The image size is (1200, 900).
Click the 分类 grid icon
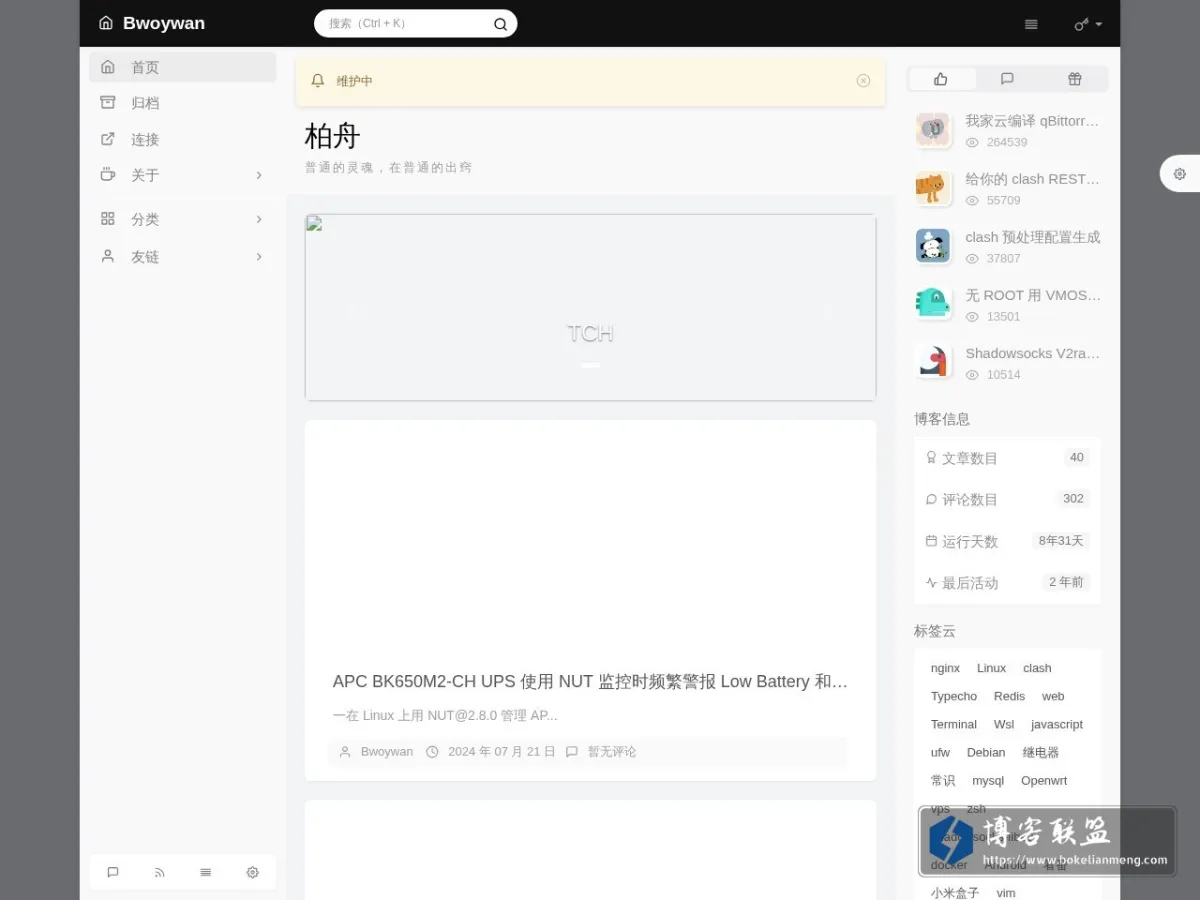108,218
